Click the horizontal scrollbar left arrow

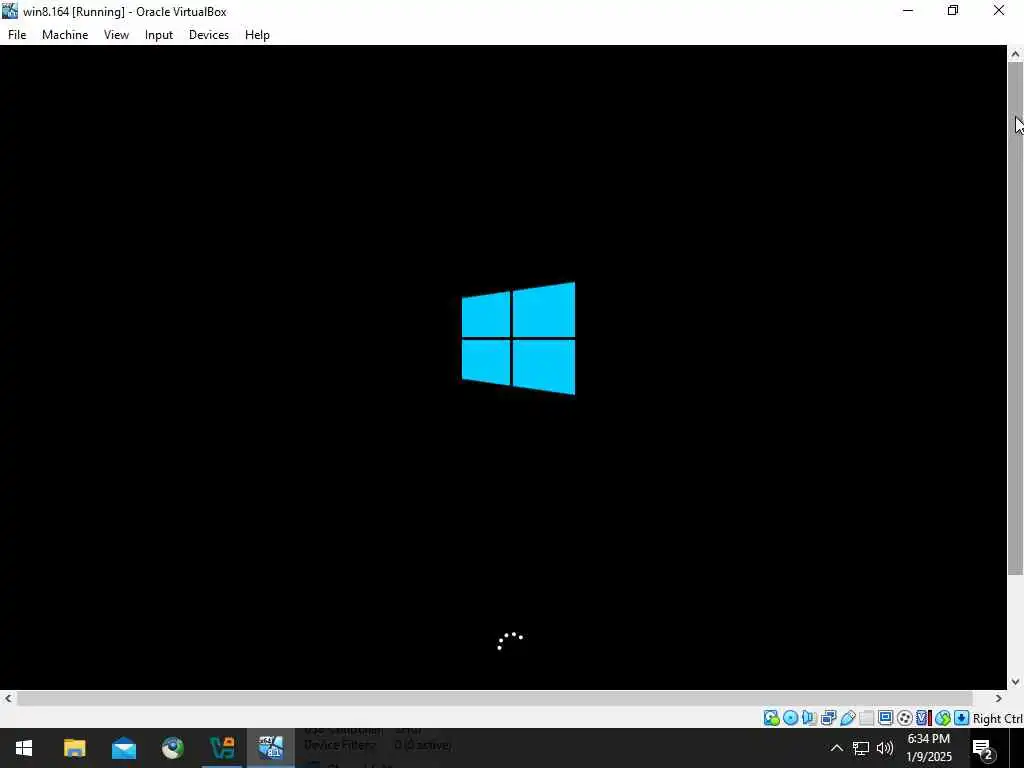tap(7, 698)
